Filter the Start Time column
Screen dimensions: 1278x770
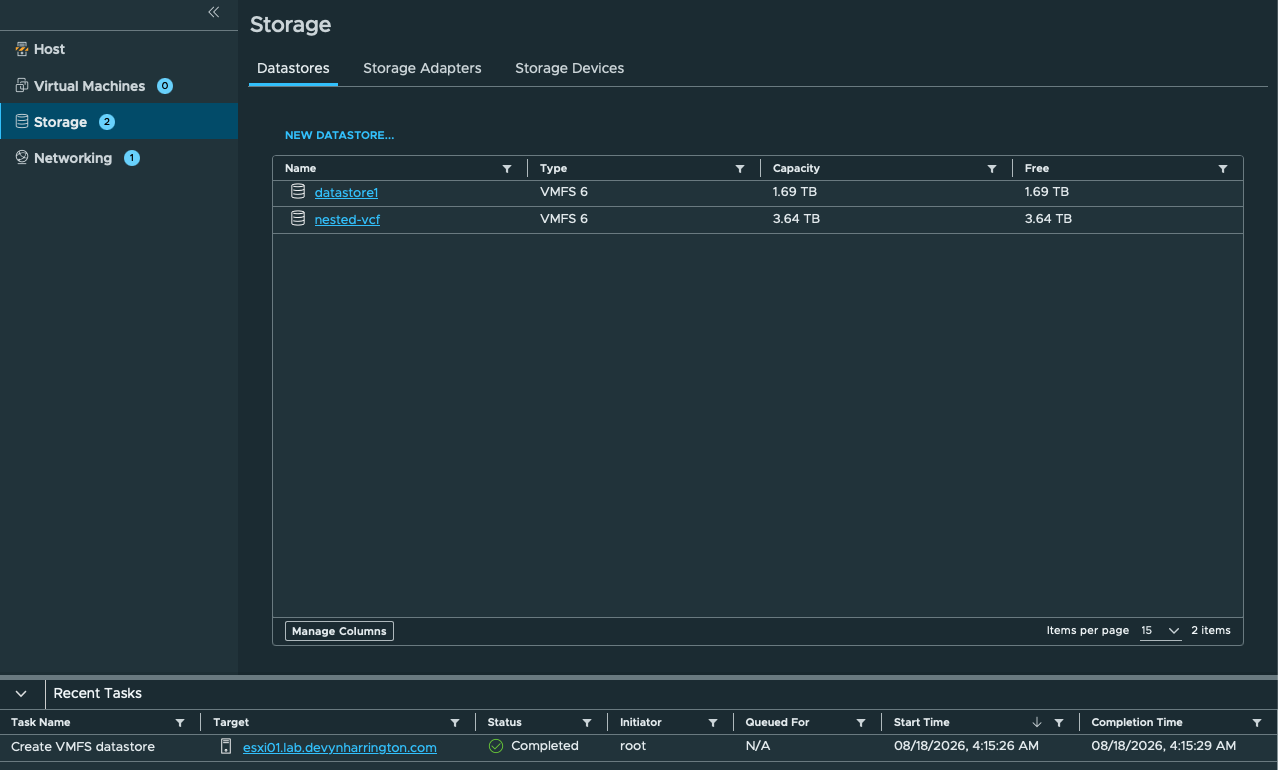[1059, 723]
